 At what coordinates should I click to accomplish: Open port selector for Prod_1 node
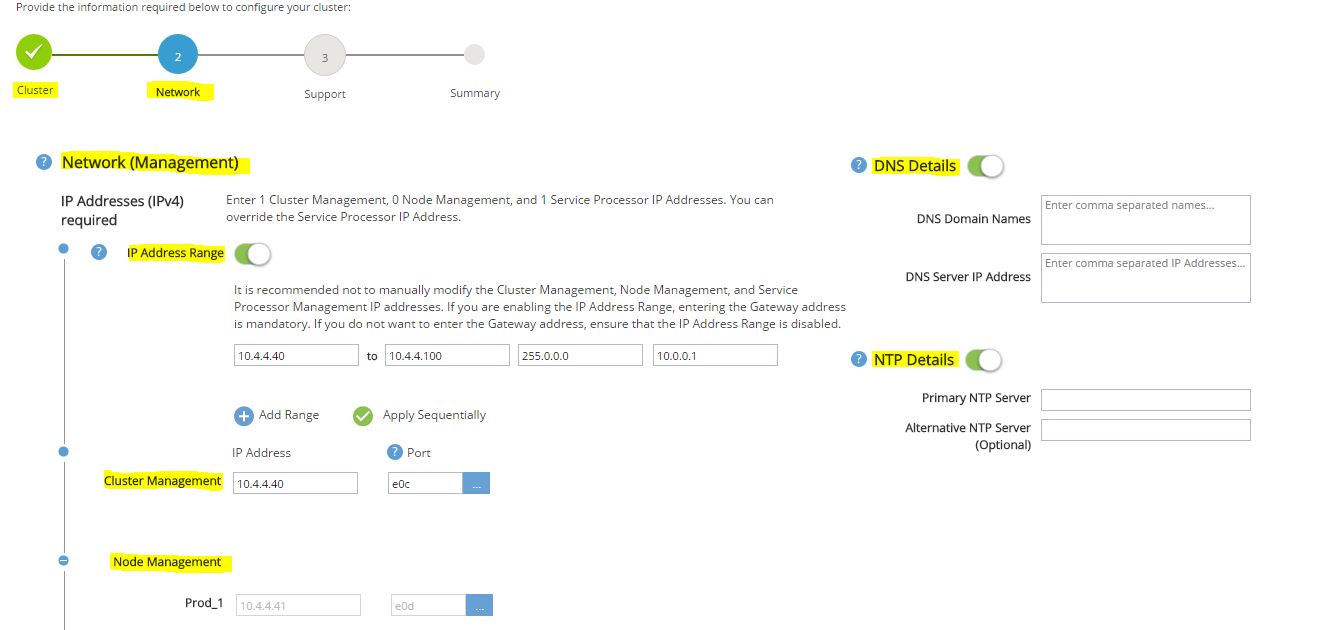478,604
